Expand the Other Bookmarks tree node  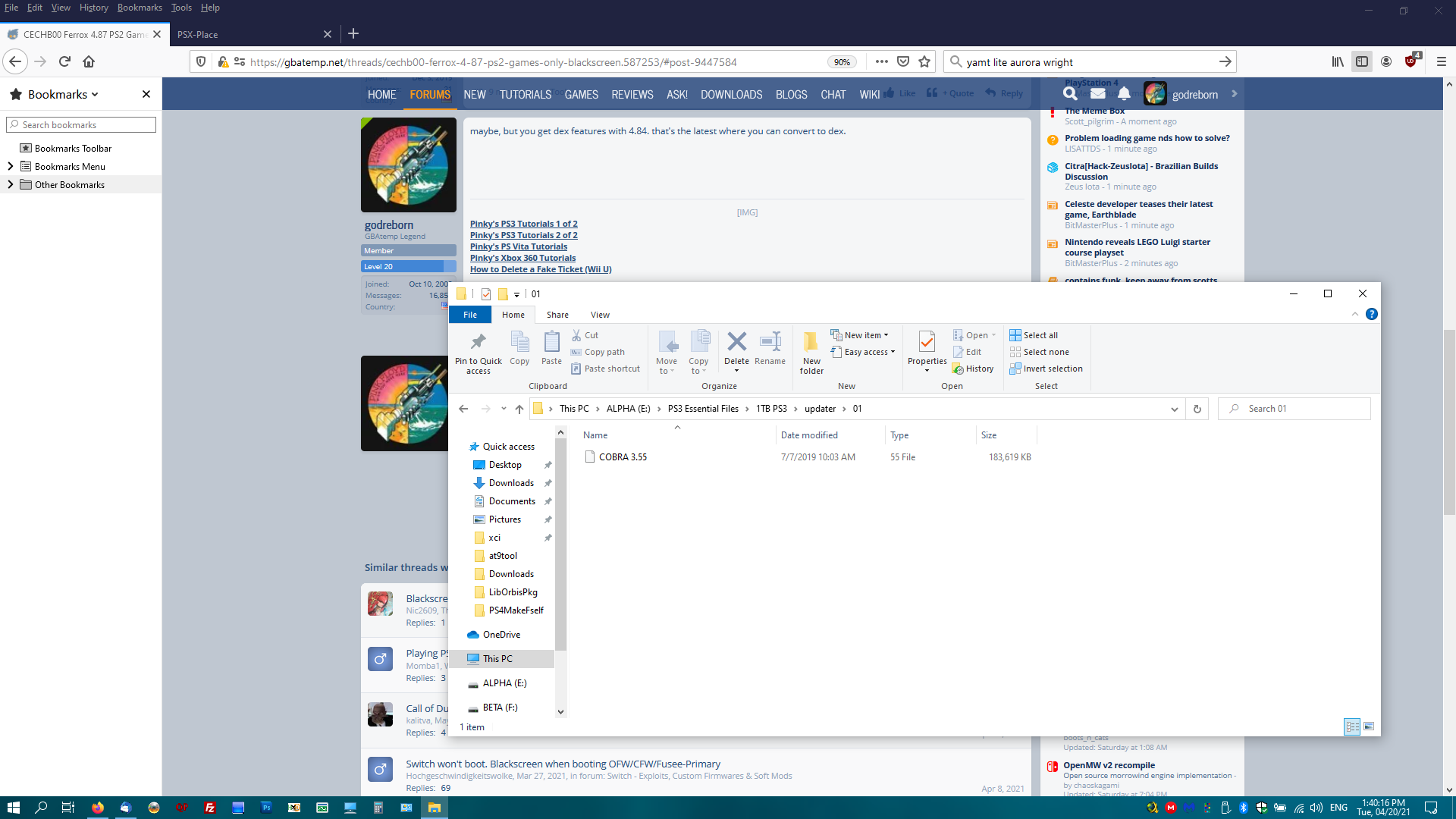(x=11, y=184)
